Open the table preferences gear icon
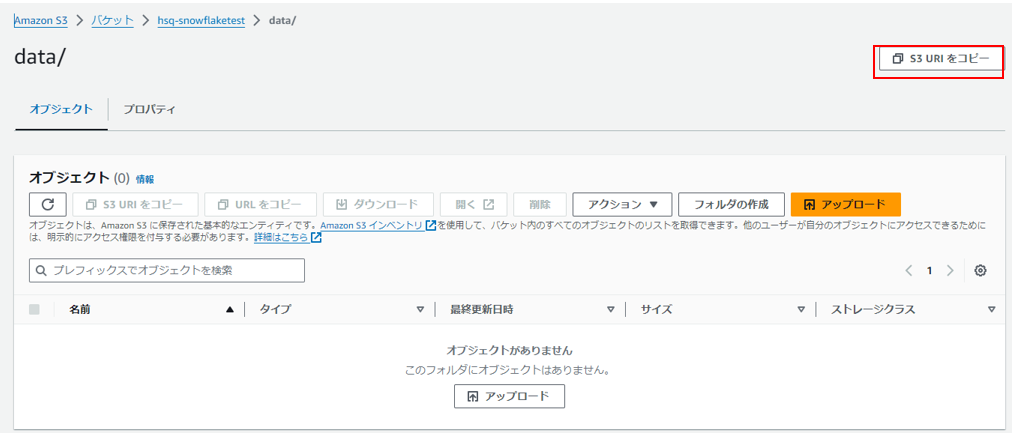The width and height of the screenshot is (1014, 433). 980,271
